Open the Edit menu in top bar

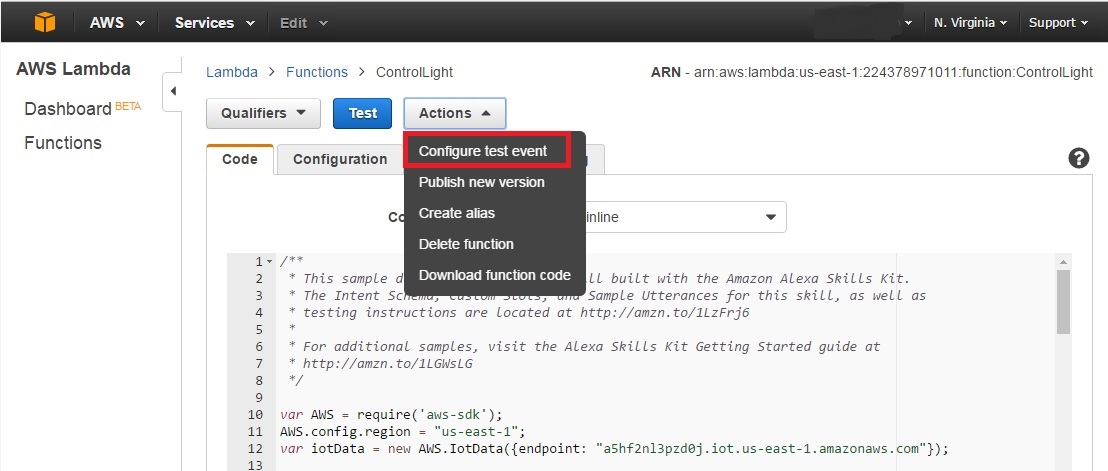304,23
